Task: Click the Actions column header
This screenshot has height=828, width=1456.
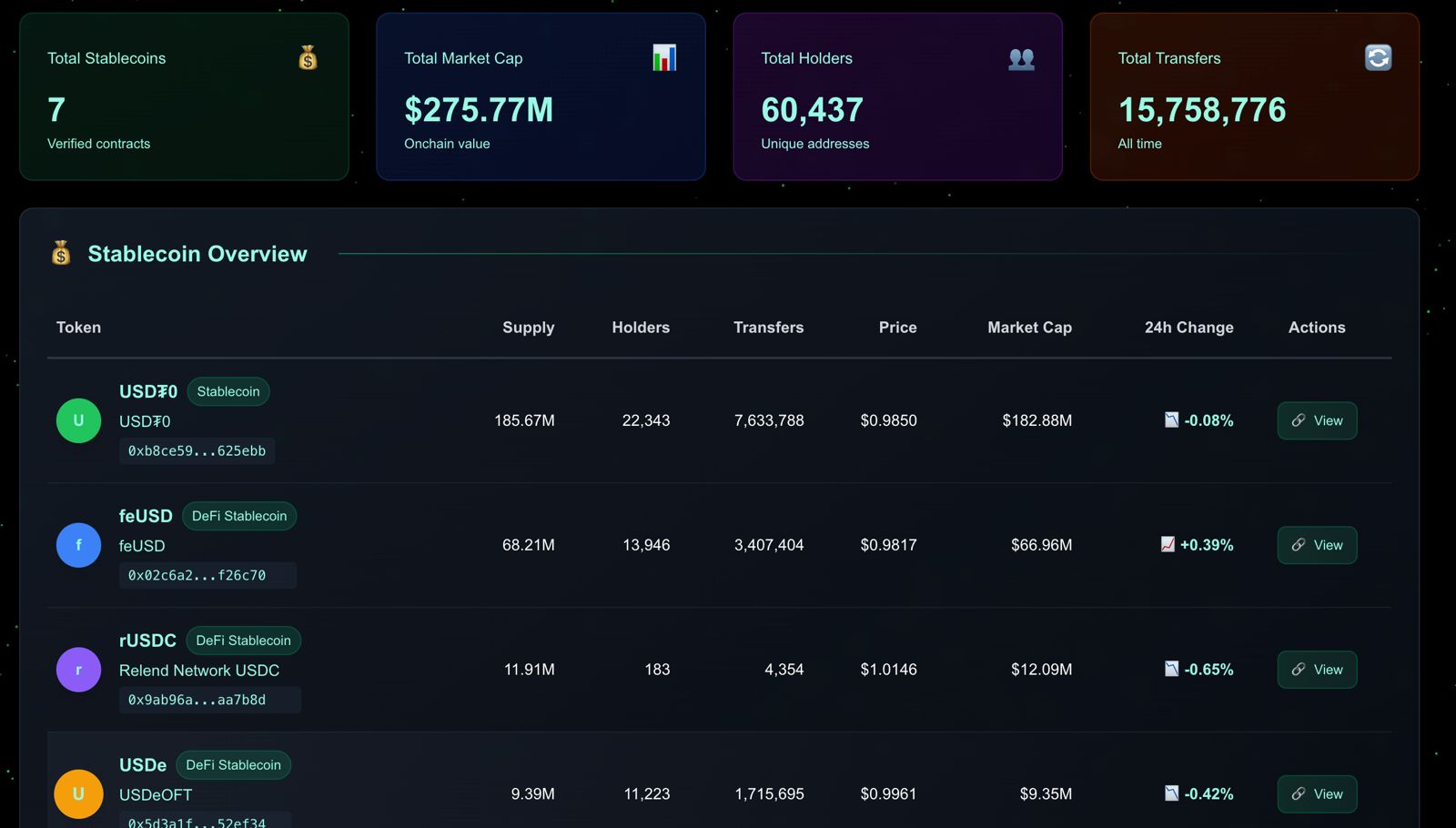Action: point(1317,328)
